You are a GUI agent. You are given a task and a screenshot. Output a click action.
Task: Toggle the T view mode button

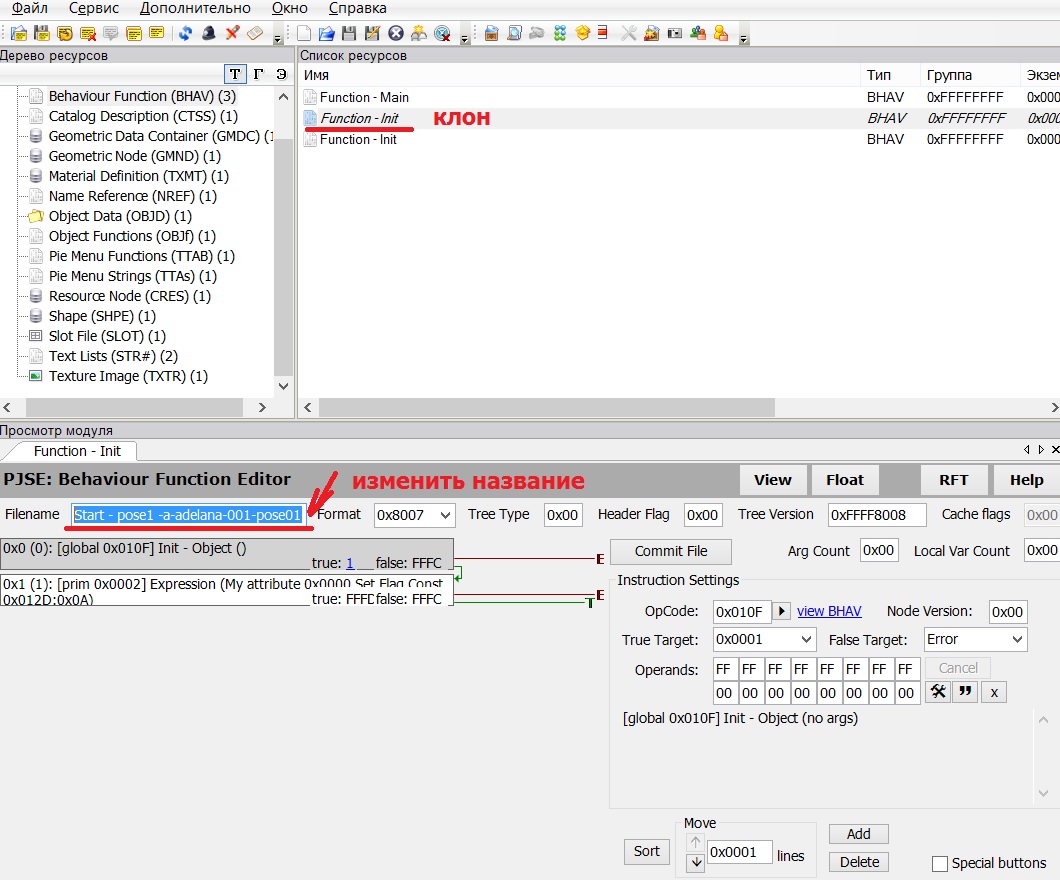(234, 75)
